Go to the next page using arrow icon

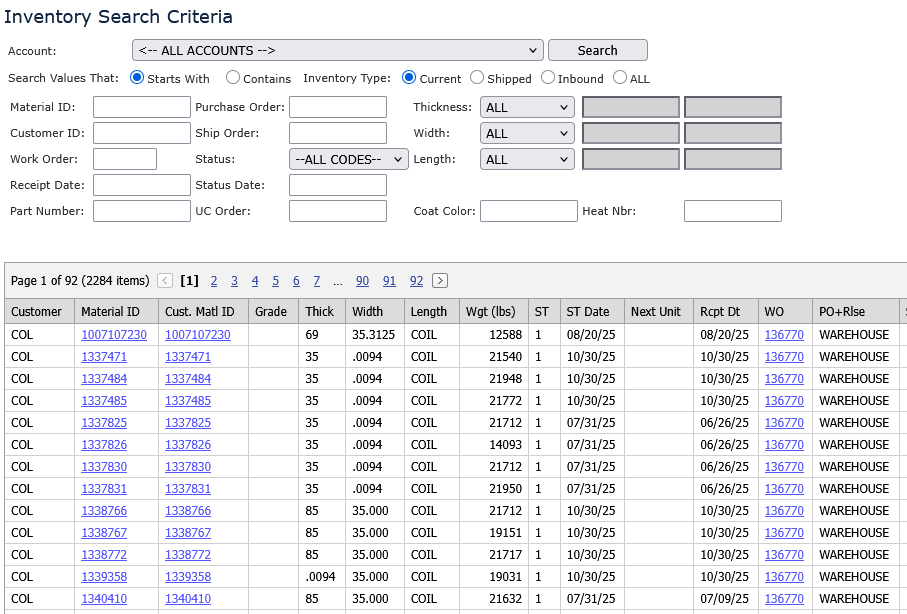(x=439, y=281)
